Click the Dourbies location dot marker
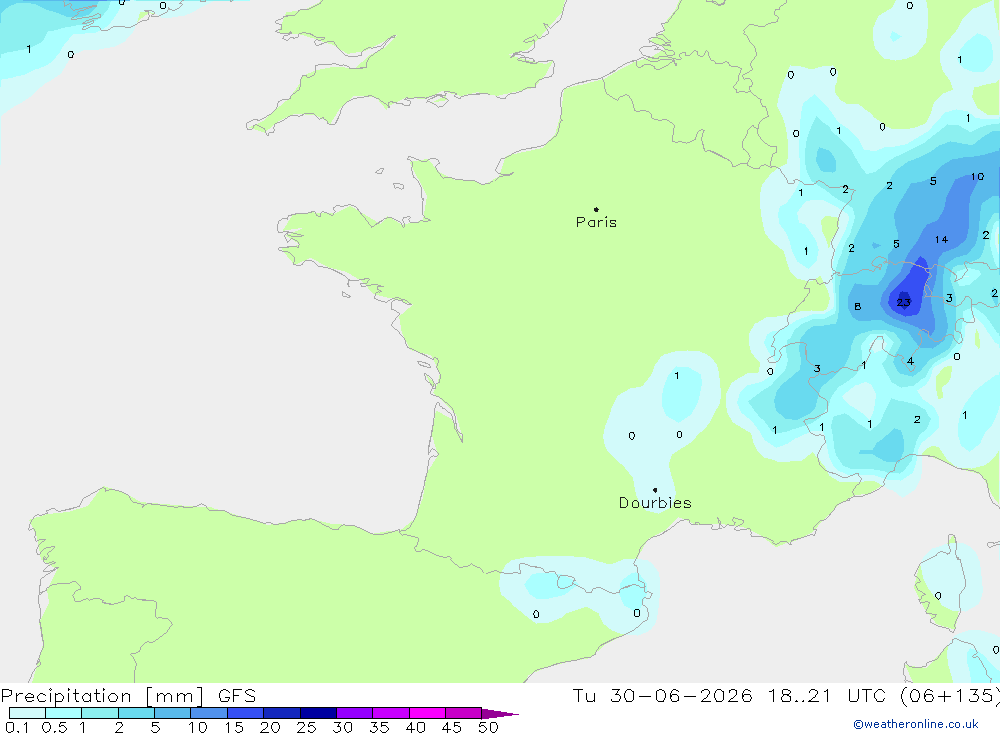The image size is (1000, 733). point(655,490)
